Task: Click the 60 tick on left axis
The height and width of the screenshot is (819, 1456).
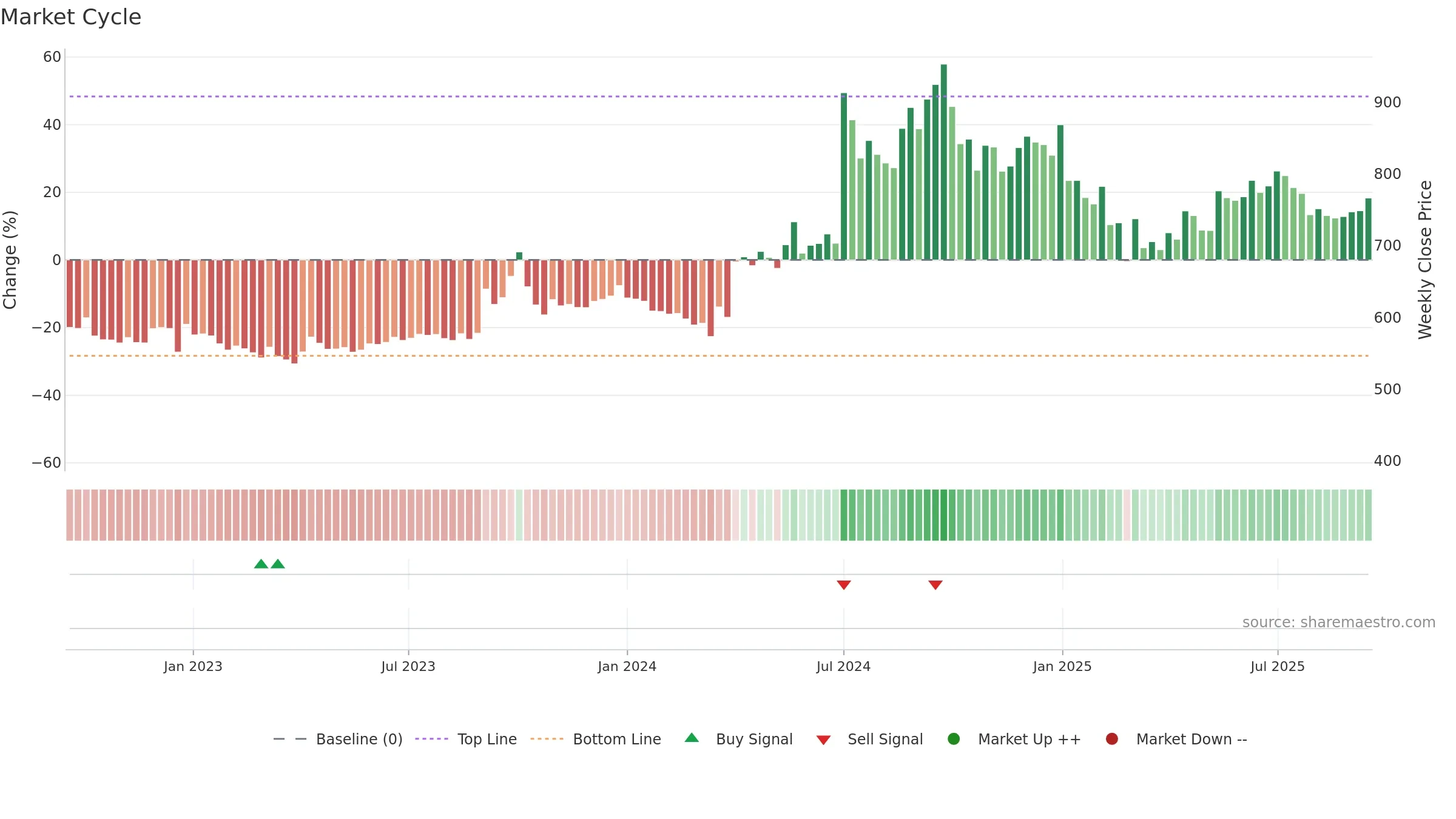Action: click(x=52, y=57)
